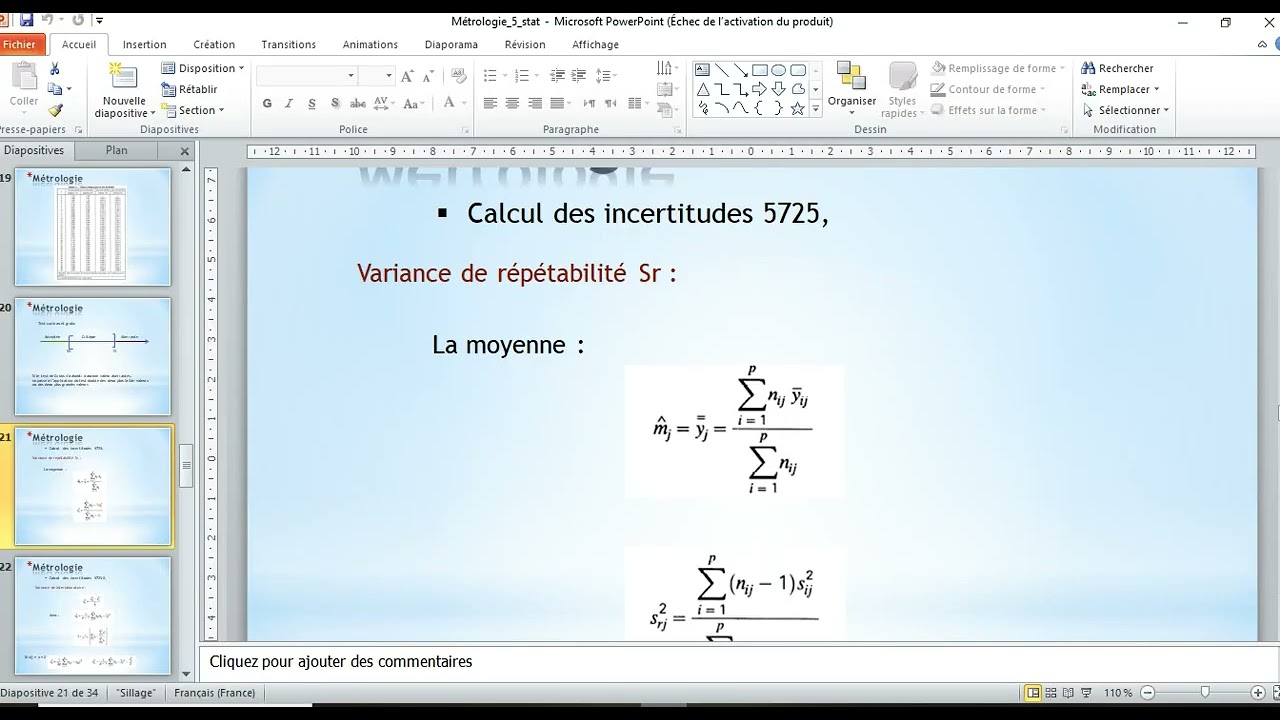Open the font size combo box

click(377, 76)
